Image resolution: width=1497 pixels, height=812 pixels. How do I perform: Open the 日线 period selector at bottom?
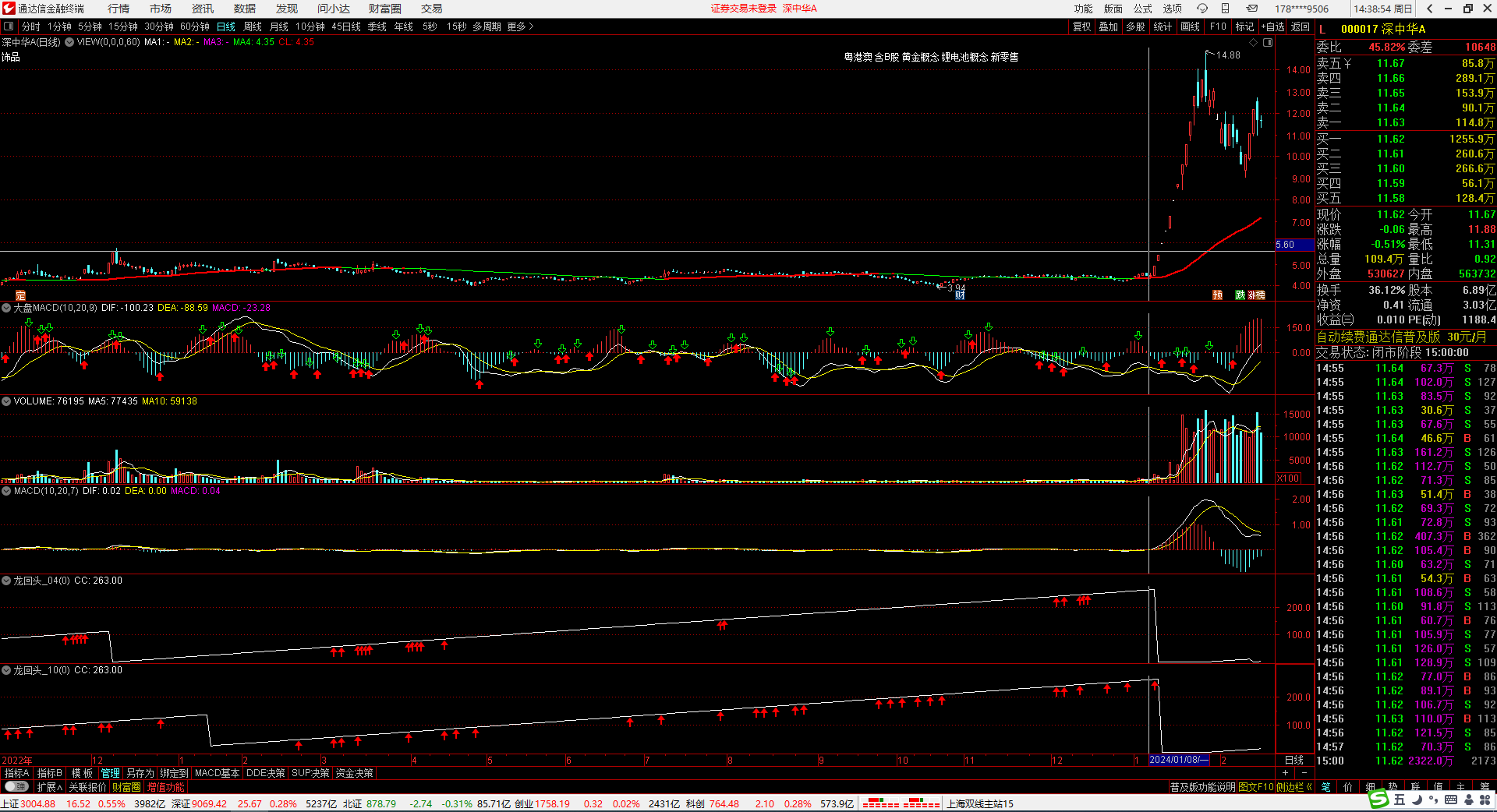point(1294,760)
